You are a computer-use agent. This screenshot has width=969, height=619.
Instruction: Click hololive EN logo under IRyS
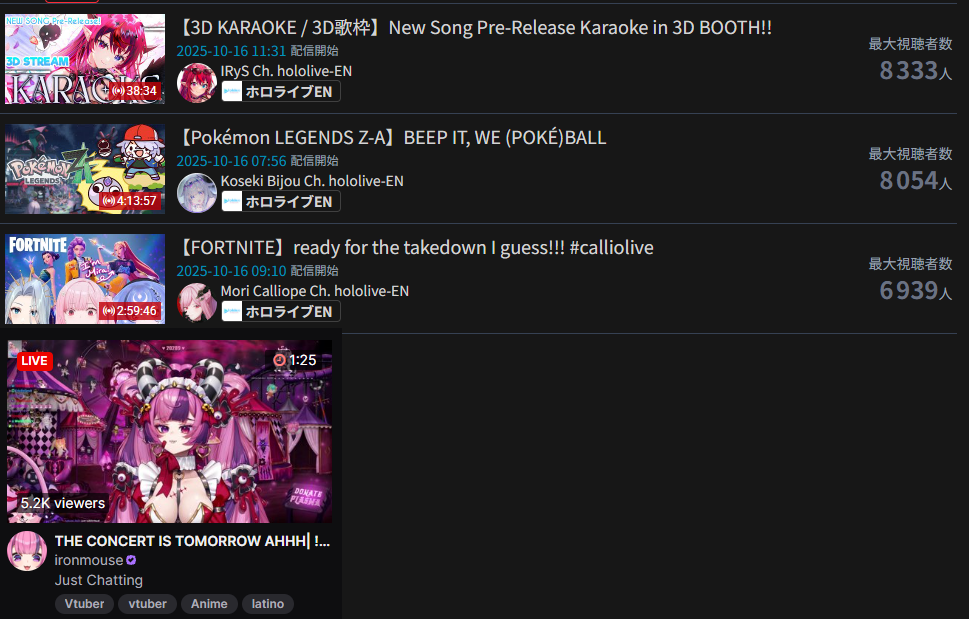pos(232,91)
